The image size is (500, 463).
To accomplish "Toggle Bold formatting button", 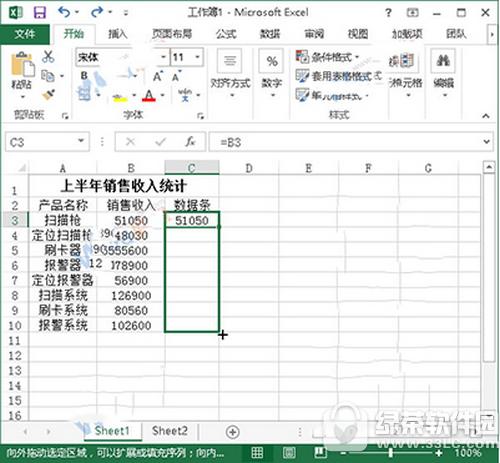I will click(x=84, y=76).
